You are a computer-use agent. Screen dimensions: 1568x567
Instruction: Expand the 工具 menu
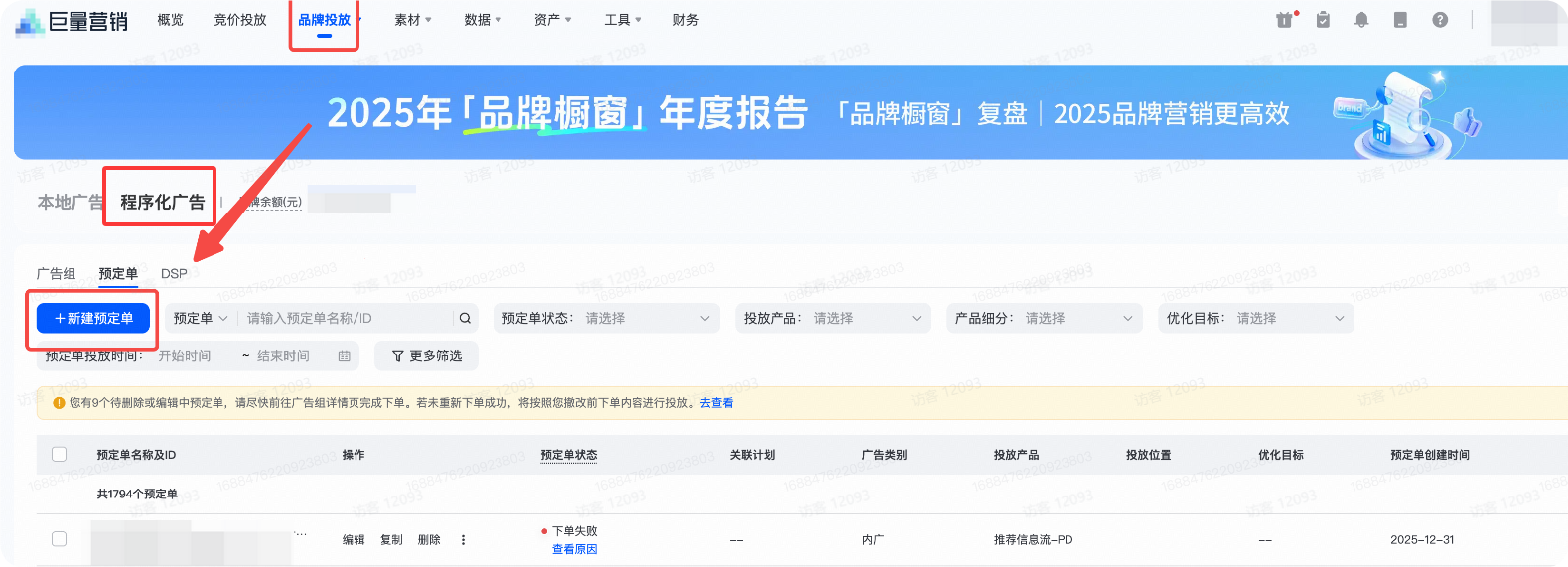(623, 20)
